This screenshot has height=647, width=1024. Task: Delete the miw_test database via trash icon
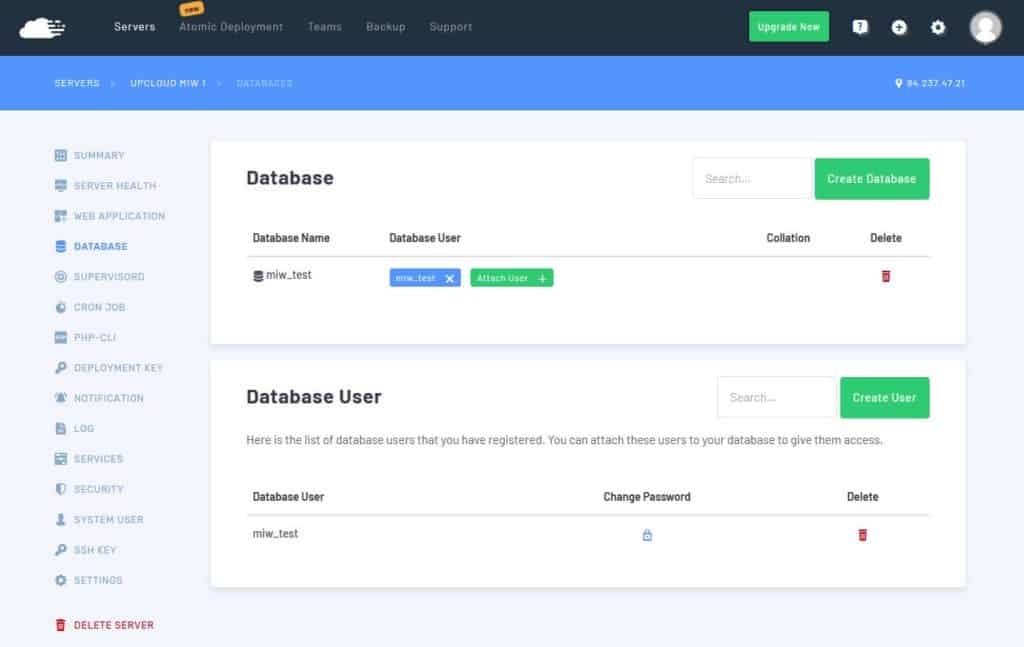(x=886, y=276)
